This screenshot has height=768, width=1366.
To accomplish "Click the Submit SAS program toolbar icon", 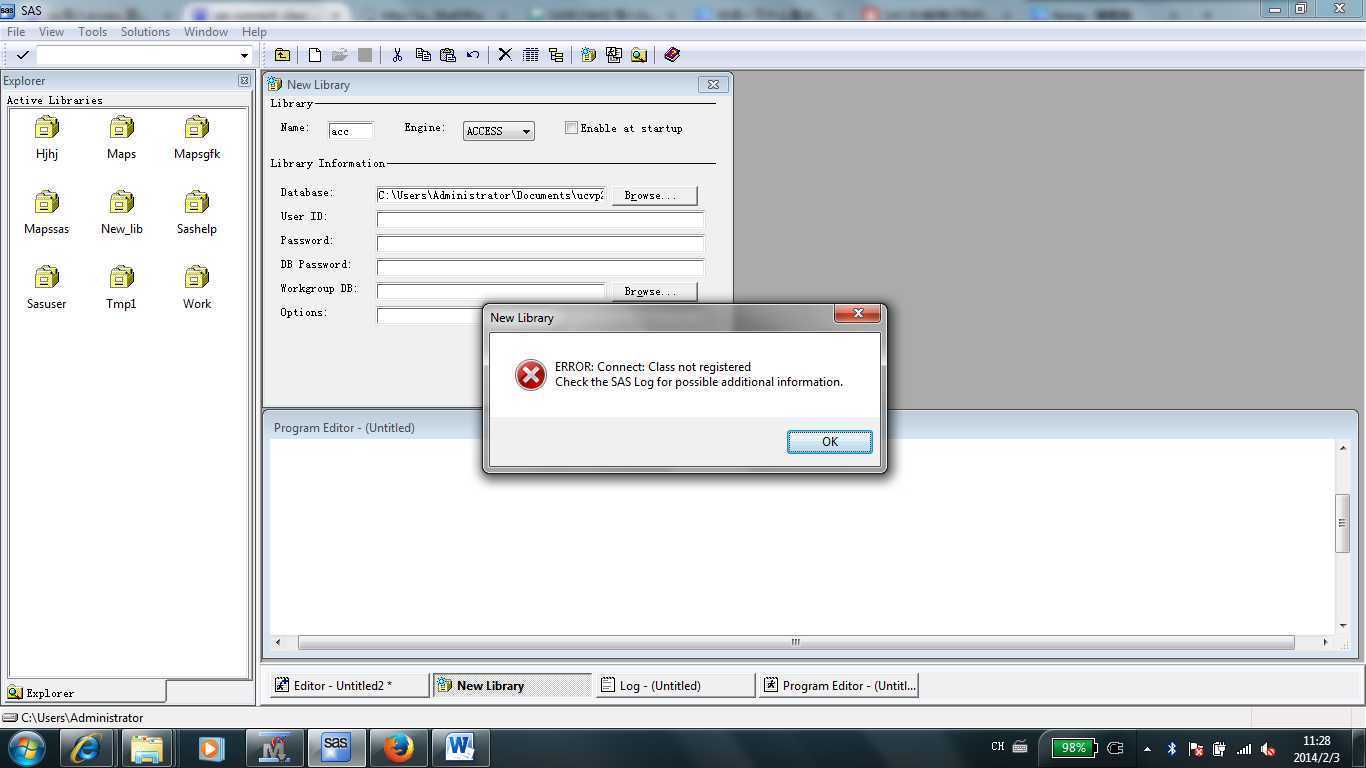I will click(x=613, y=55).
